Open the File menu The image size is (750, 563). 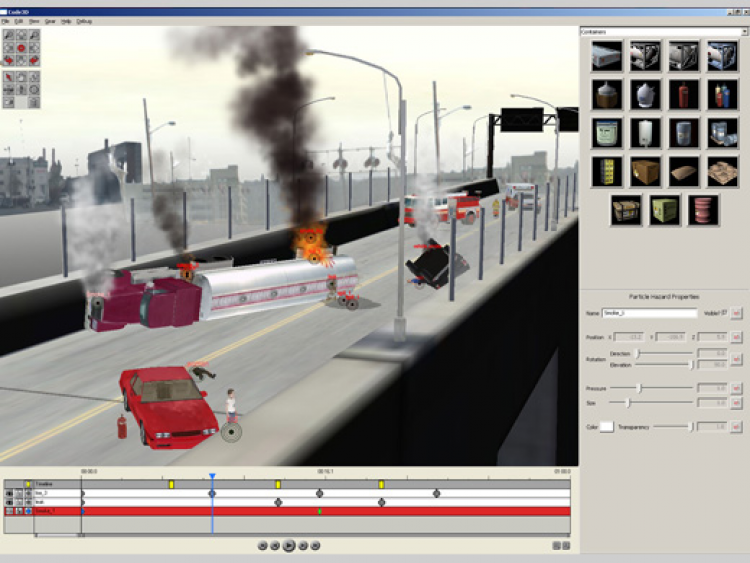(x=5, y=22)
